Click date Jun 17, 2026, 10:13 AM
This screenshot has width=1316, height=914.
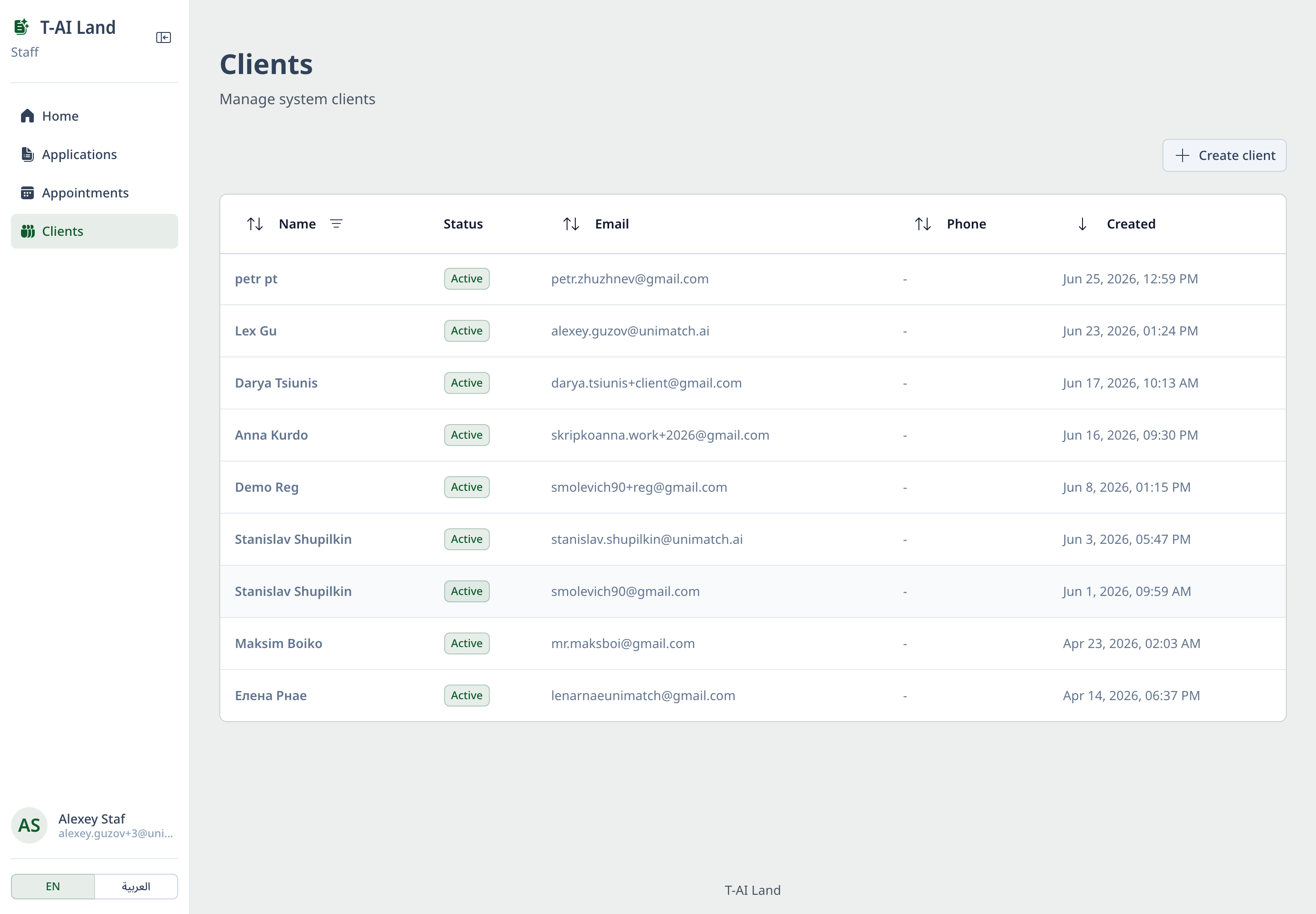click(x=1130, y=383)
